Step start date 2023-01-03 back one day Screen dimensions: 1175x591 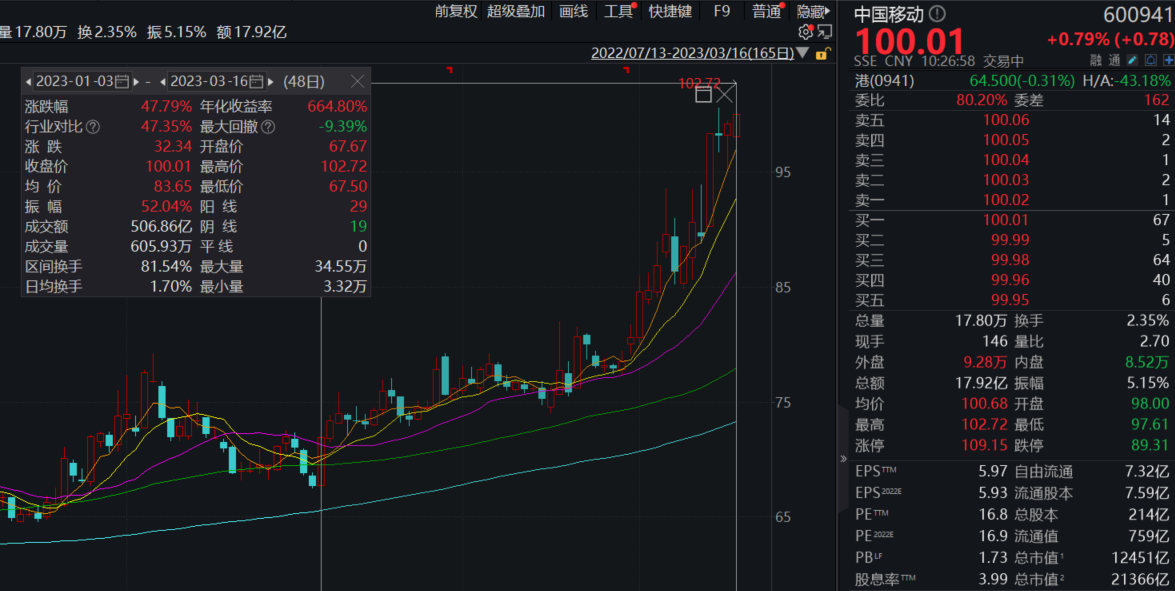pos(28,81)
